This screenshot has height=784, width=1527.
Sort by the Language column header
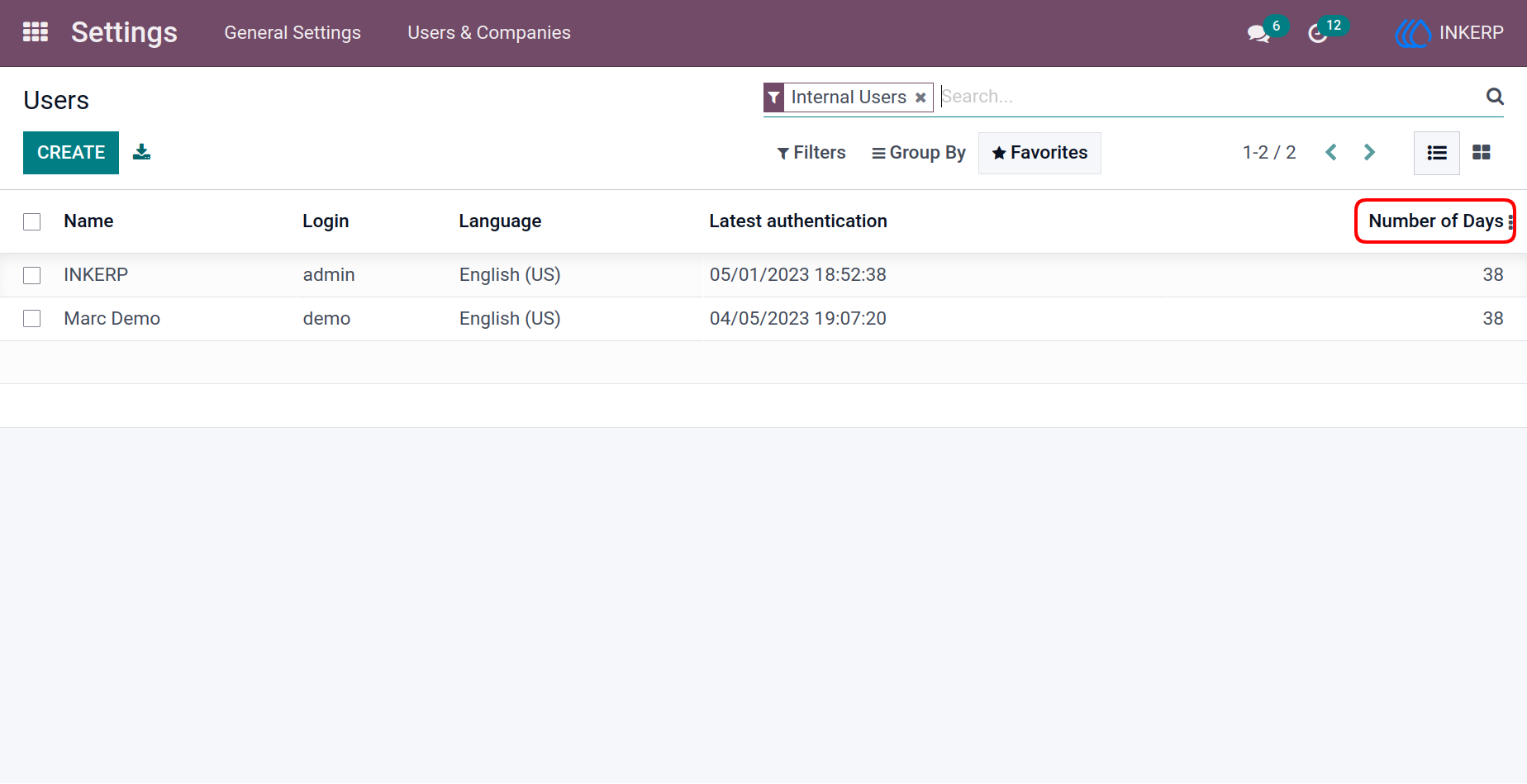click(x=500, y=221)
